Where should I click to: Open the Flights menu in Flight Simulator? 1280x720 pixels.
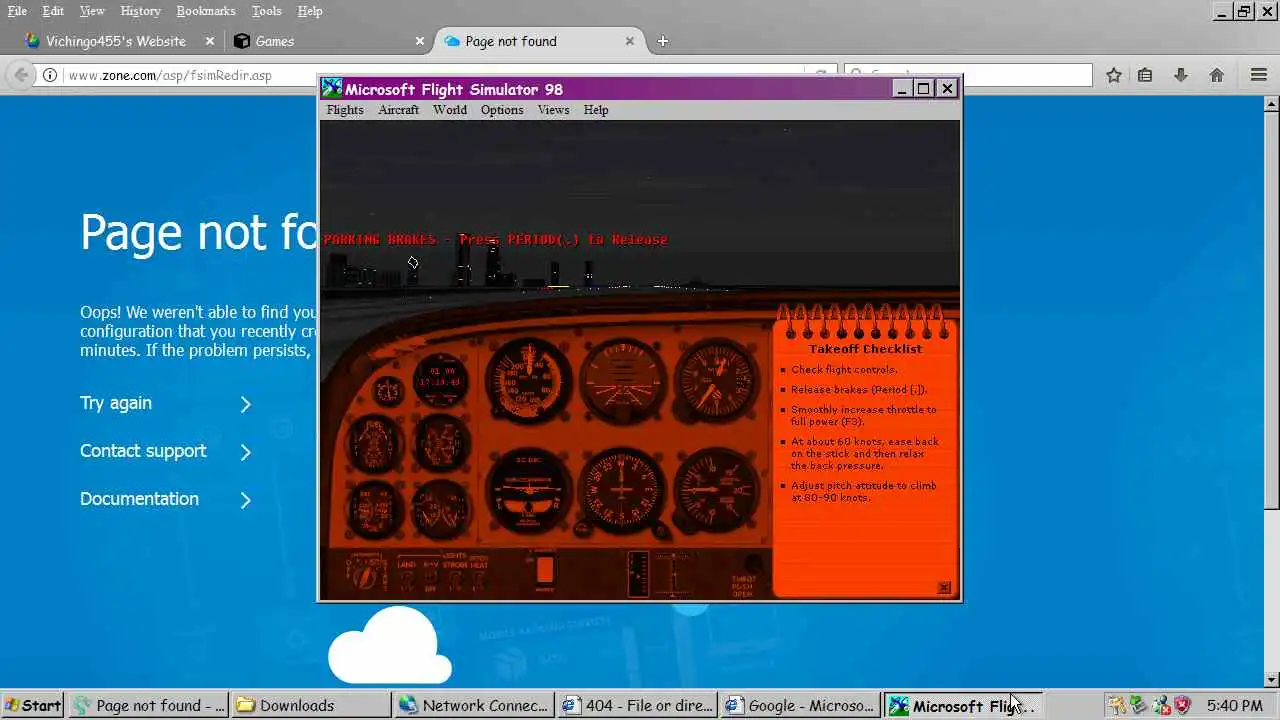click(x=345, y=110)
